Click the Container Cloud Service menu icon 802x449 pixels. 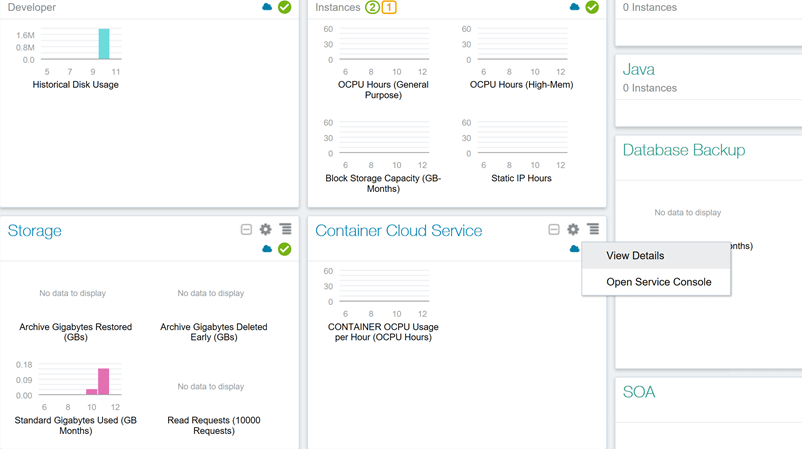[x=593, y=230]
